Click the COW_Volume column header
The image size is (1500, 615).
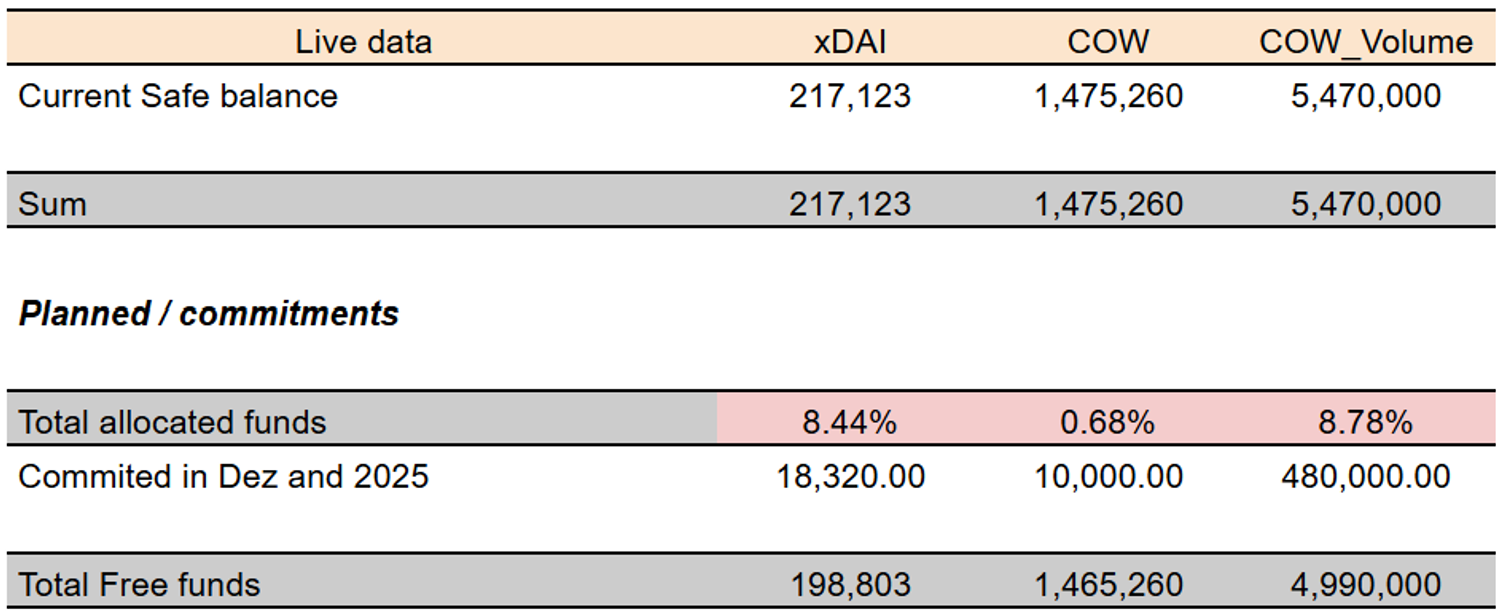1365,42
